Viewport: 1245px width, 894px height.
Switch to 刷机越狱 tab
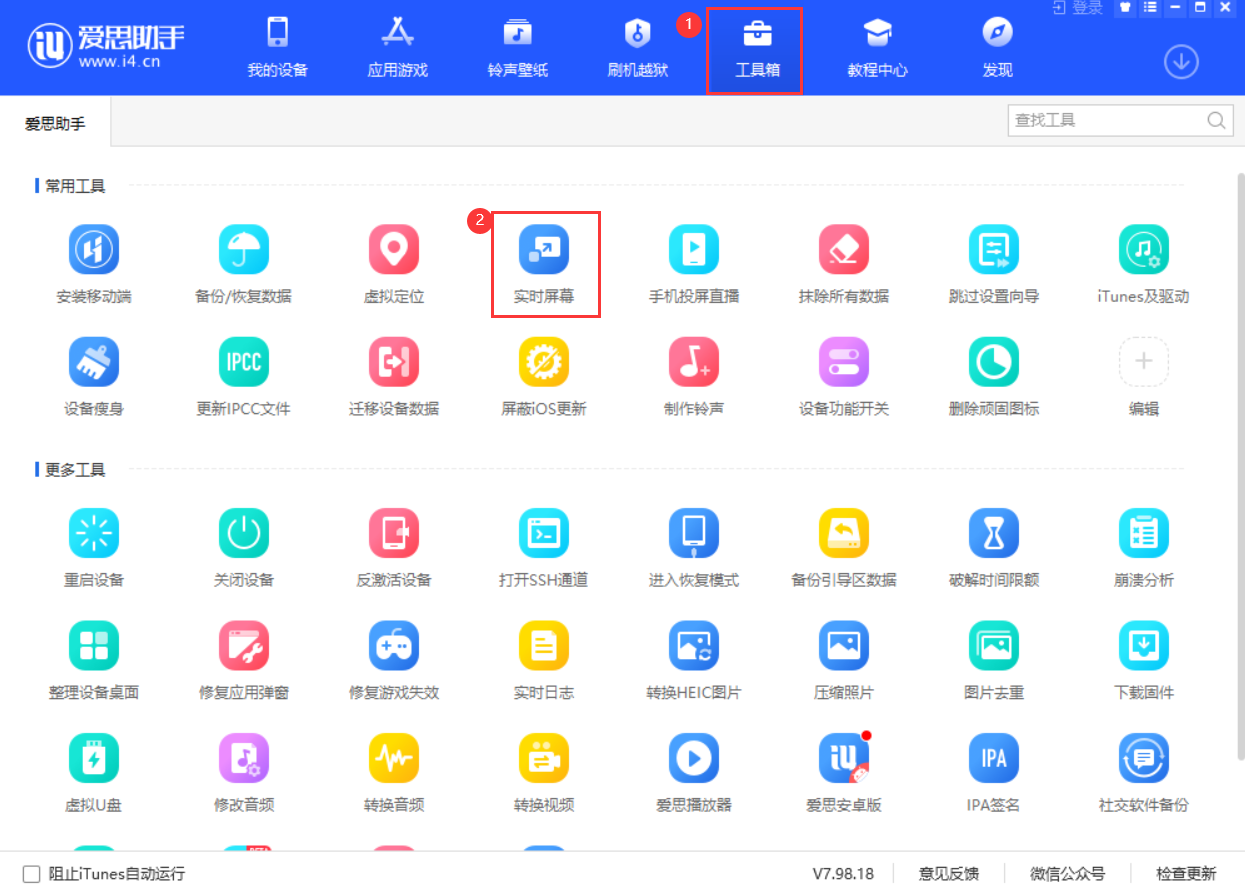point(638,48)
